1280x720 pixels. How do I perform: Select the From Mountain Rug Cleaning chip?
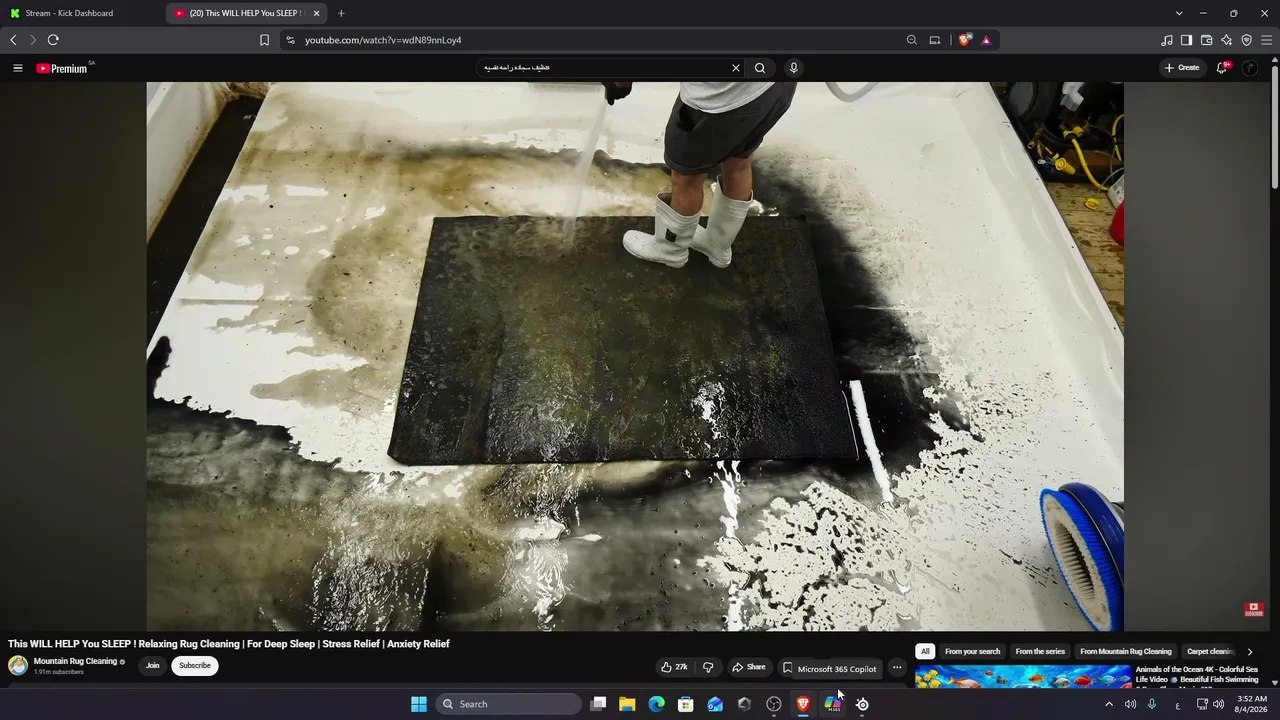click(1126, 651)
